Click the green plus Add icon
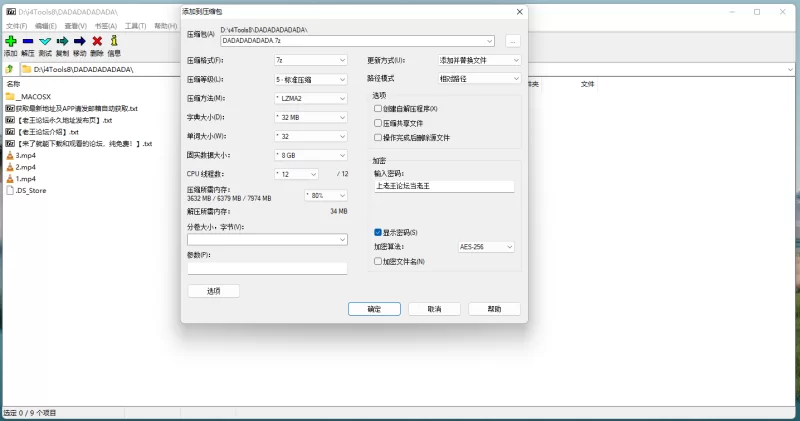 pos(11,41)
